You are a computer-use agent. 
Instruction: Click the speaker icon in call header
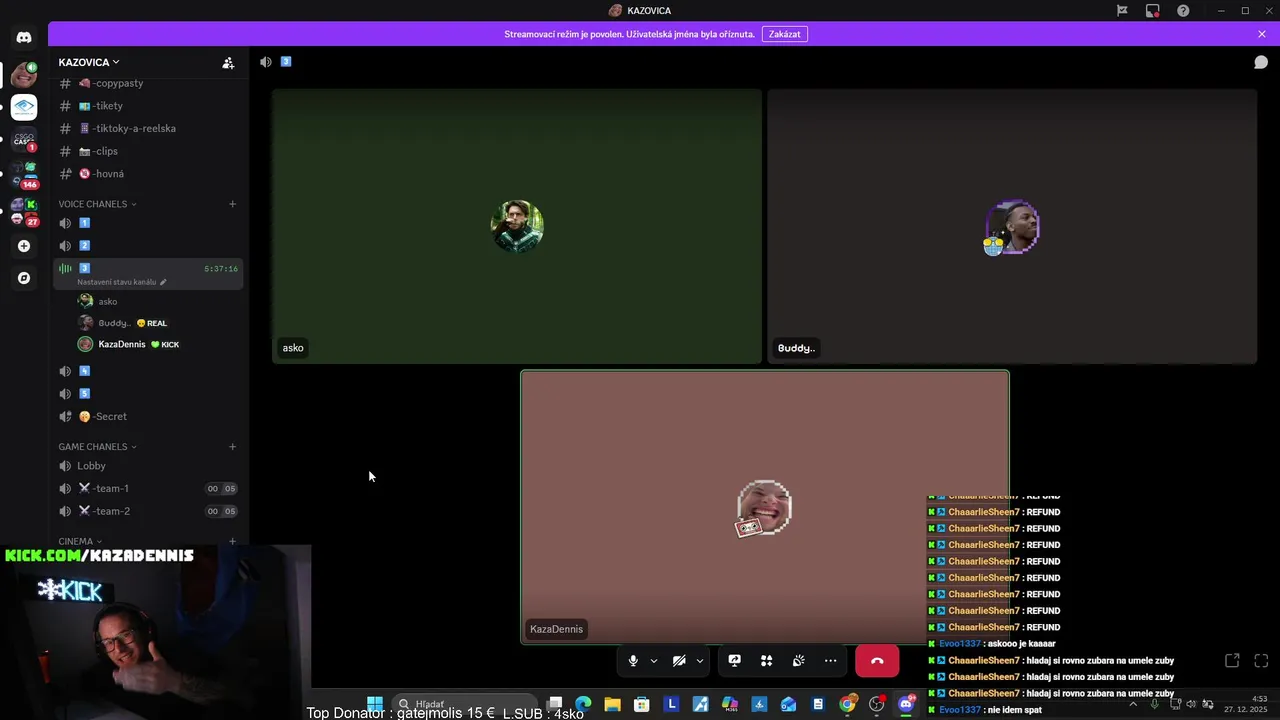(265, 62)
